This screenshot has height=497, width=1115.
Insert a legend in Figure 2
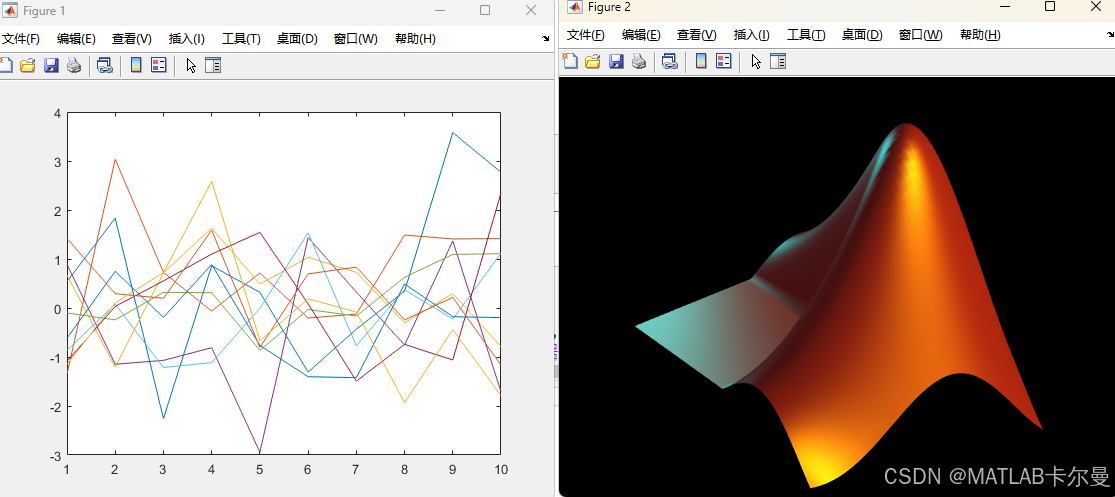pos(724,61)
